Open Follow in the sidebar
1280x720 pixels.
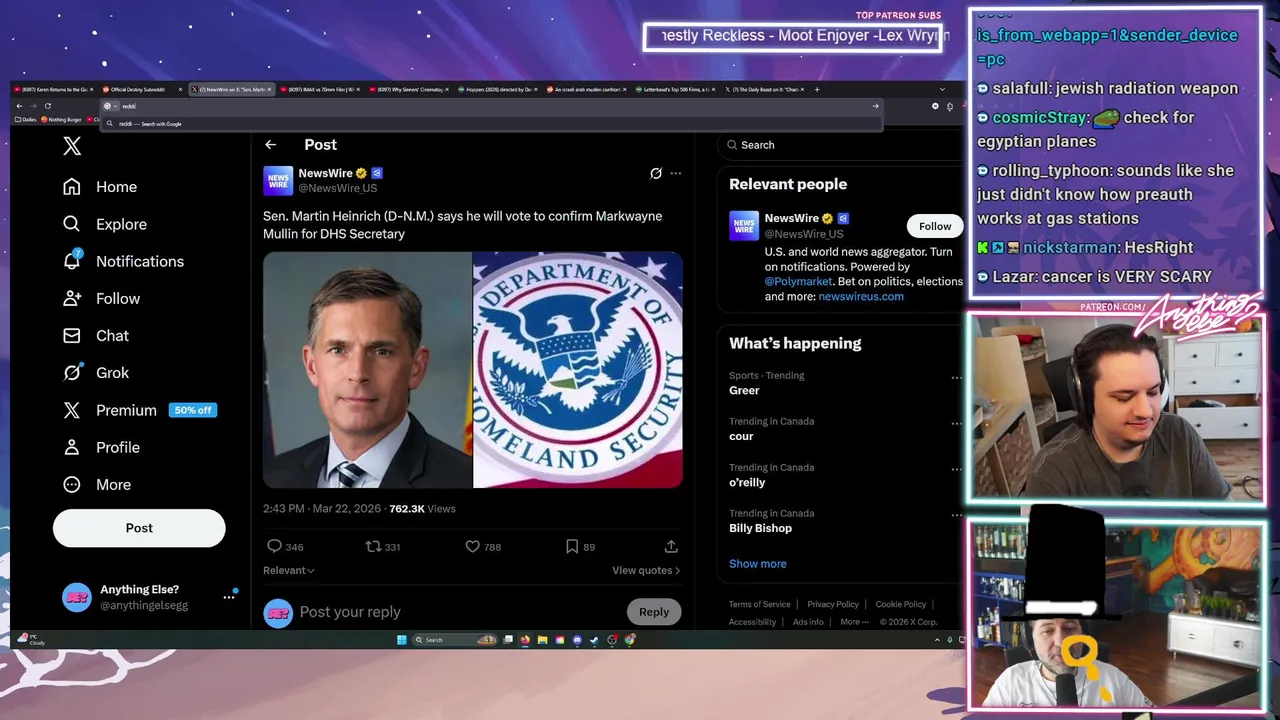coord(100,298)
